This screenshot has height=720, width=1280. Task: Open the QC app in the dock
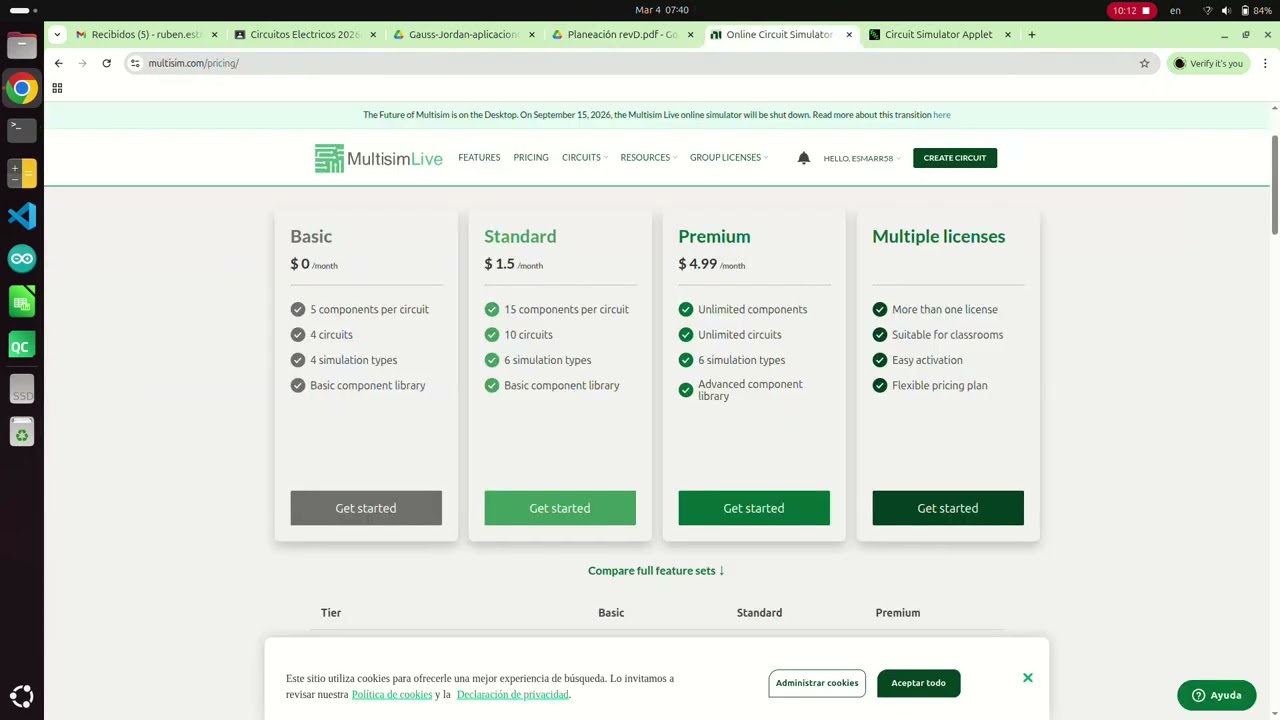click(22, 346)
